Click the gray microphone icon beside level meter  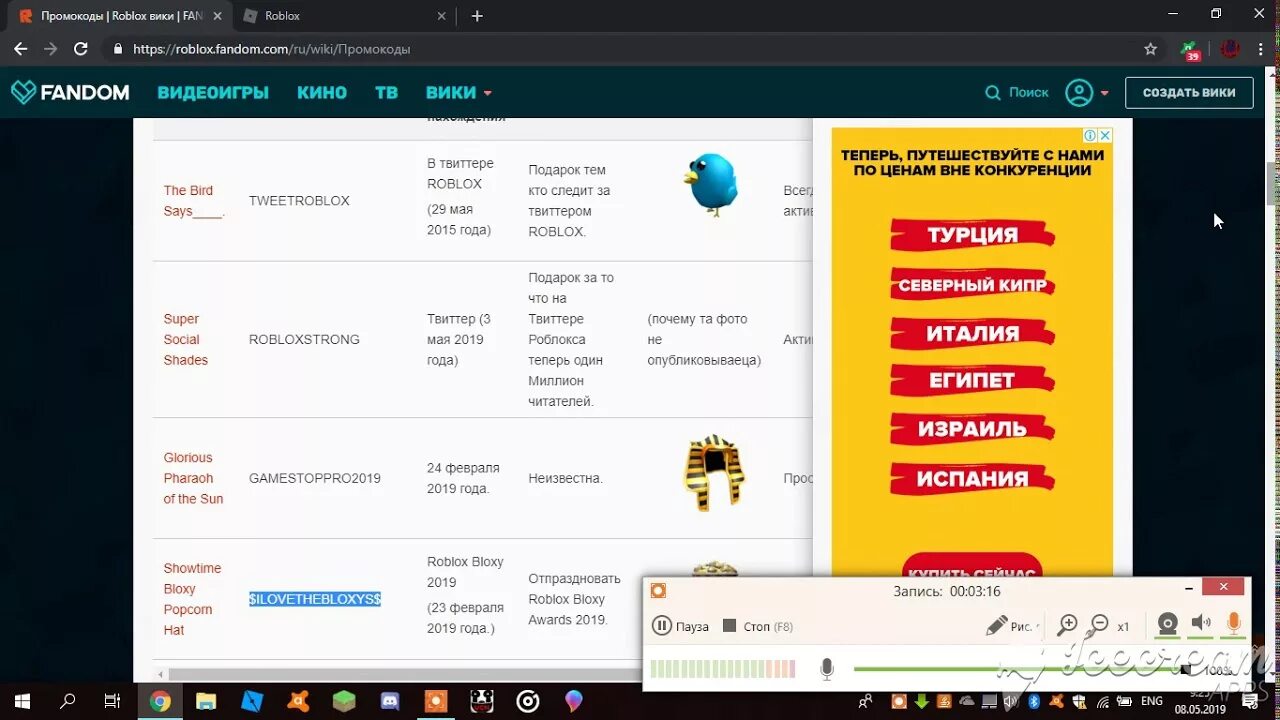pyautogui.click(x=826, y=669)
